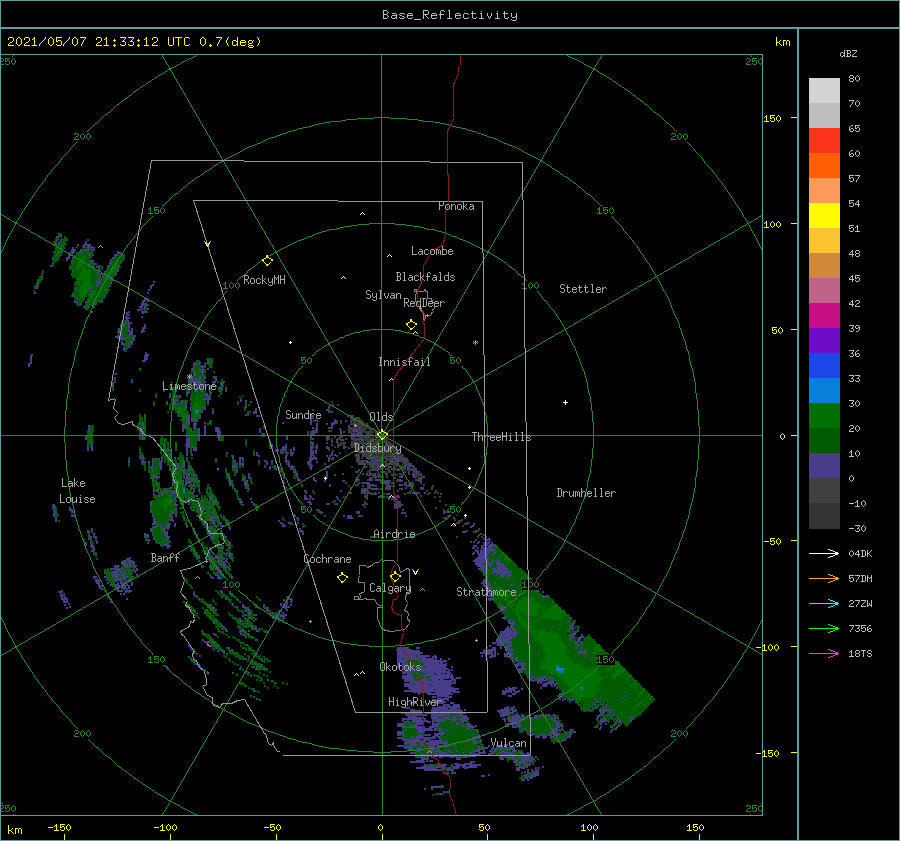
Task: Click the Blackfalds town label
Action: (x=425, y=277)
